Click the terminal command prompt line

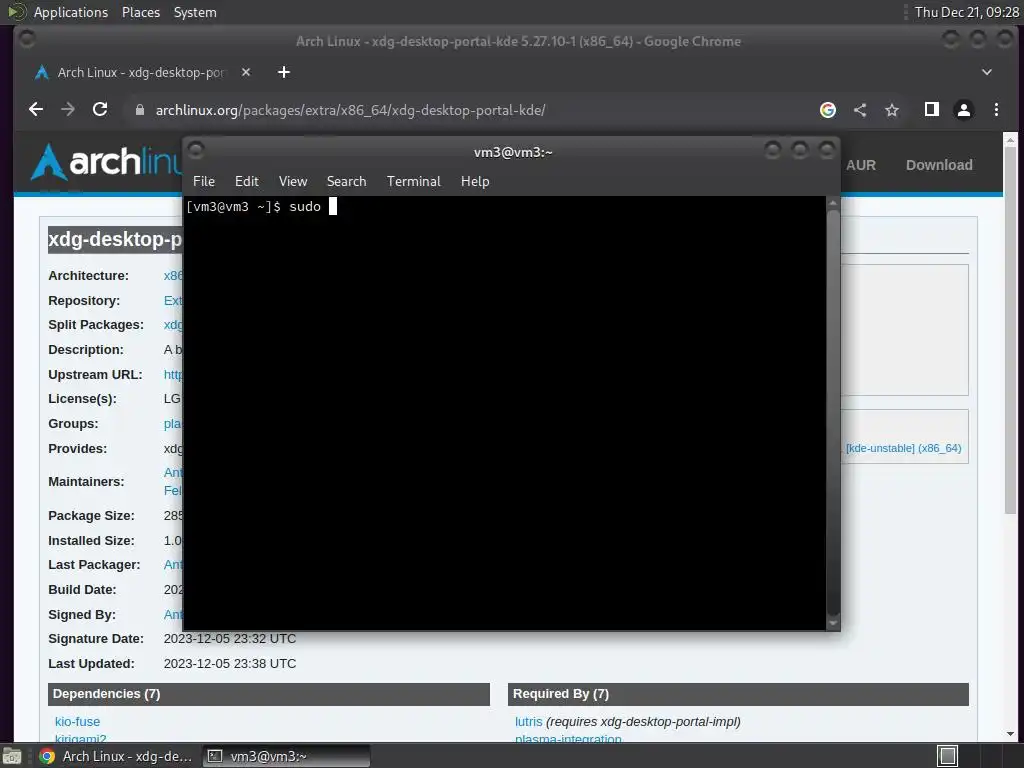point(261,207)
